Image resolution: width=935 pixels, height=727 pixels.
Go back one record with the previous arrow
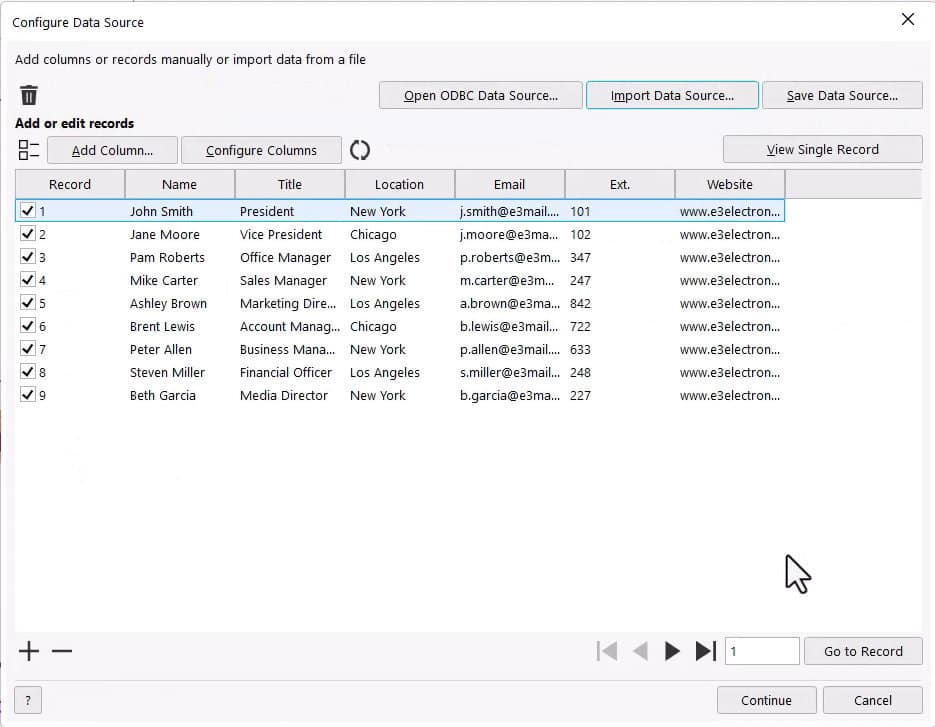640,650
